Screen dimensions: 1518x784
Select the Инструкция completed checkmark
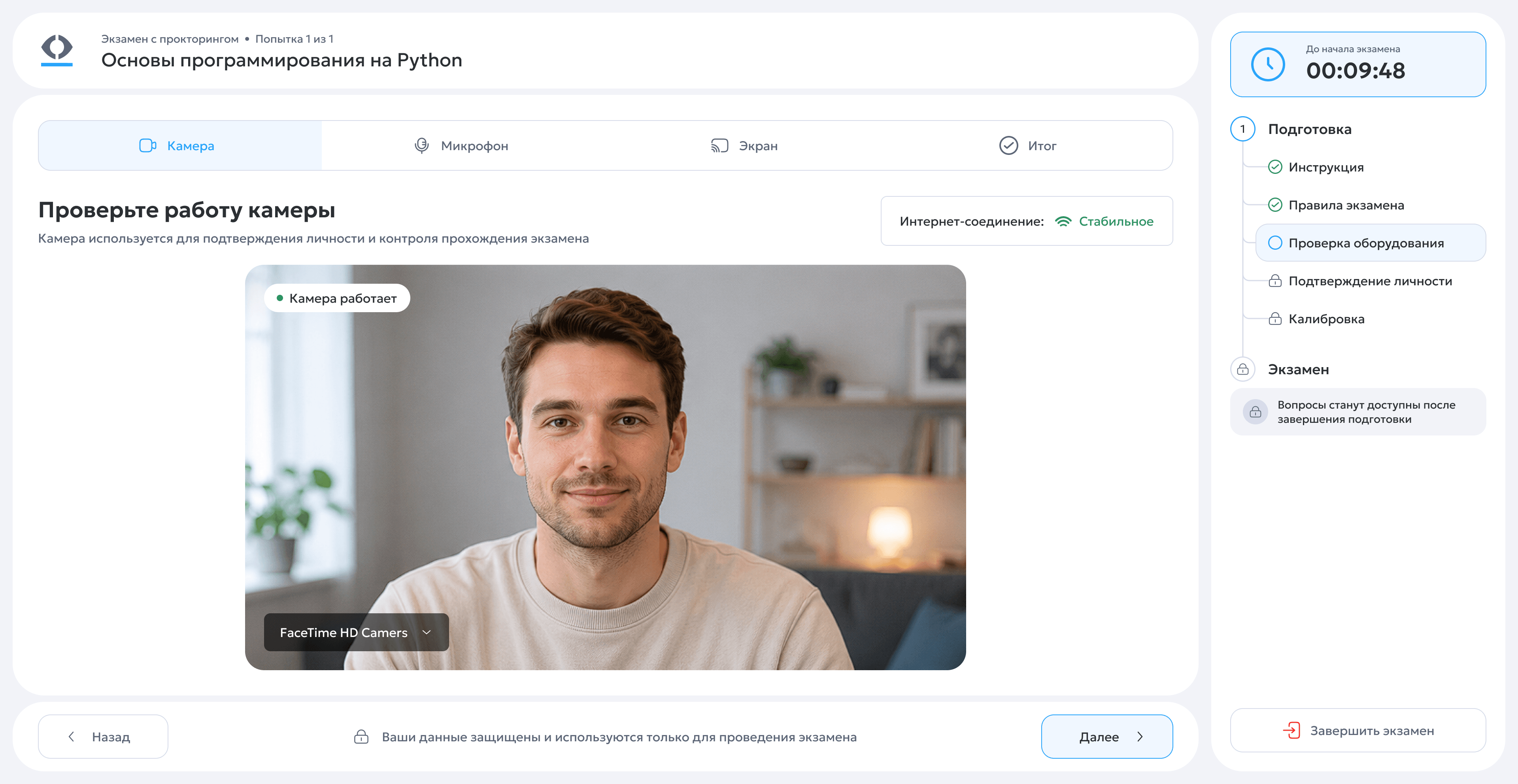(x=1275, y=167)
